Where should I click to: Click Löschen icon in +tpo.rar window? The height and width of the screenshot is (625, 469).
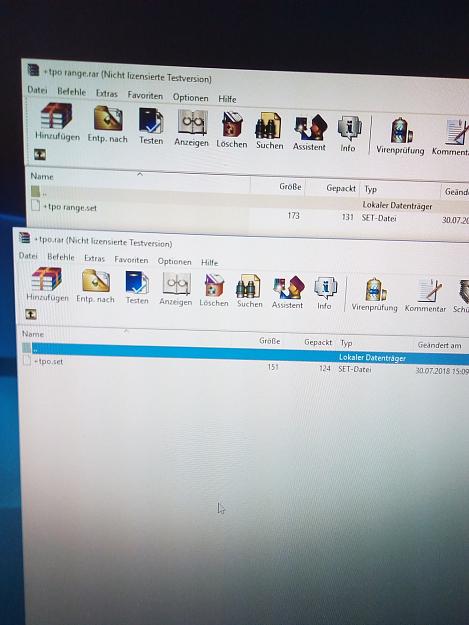tap(214, 286)
